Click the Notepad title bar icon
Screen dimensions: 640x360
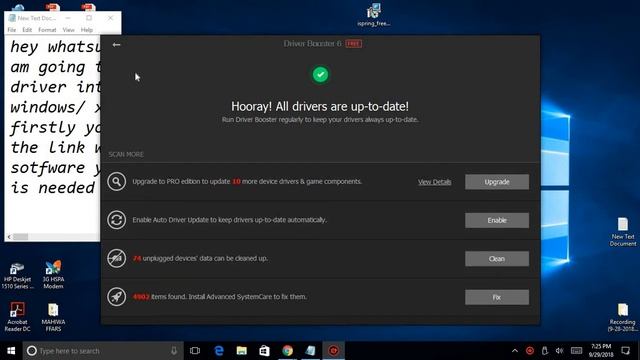click(12, 18)
